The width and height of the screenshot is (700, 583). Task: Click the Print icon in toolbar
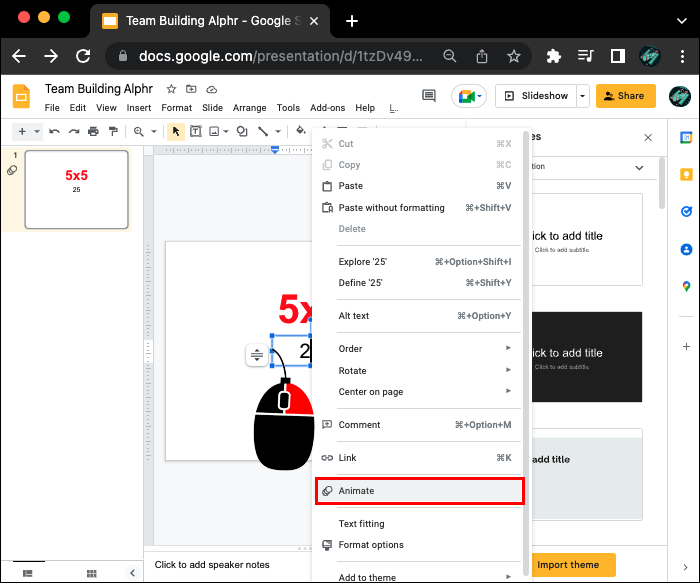(x=93, y=131)
